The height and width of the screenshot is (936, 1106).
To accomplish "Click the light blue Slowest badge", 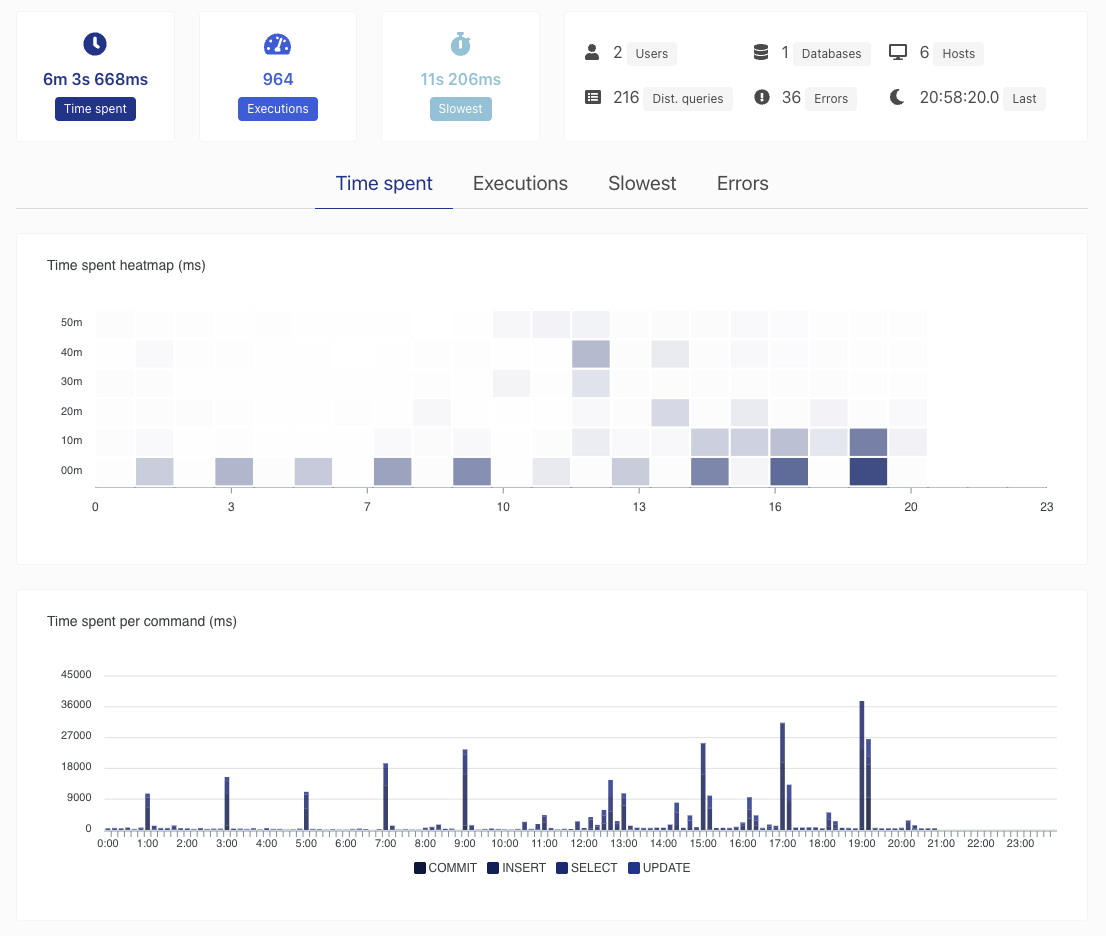I will tap(461, 109).
